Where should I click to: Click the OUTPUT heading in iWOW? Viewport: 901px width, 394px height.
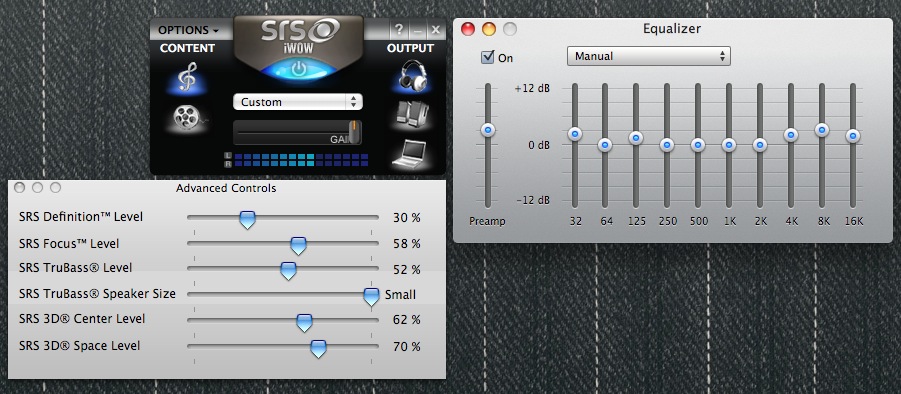tap(410, 48)
